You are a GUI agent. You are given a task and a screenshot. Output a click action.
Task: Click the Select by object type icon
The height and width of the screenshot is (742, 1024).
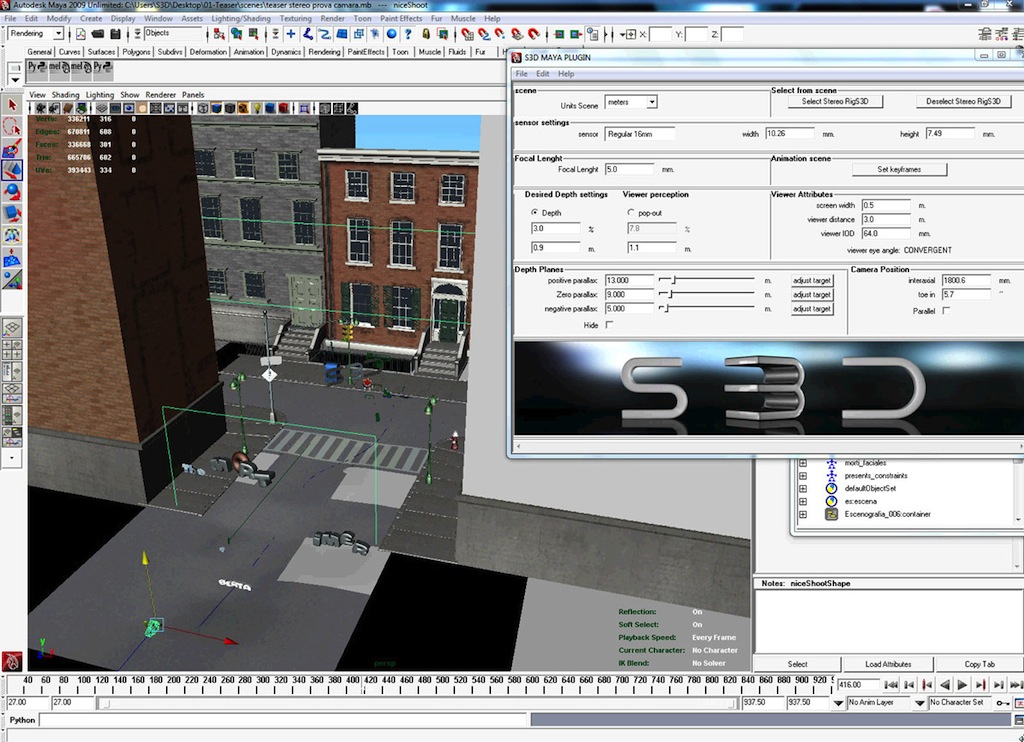[236, 34]
